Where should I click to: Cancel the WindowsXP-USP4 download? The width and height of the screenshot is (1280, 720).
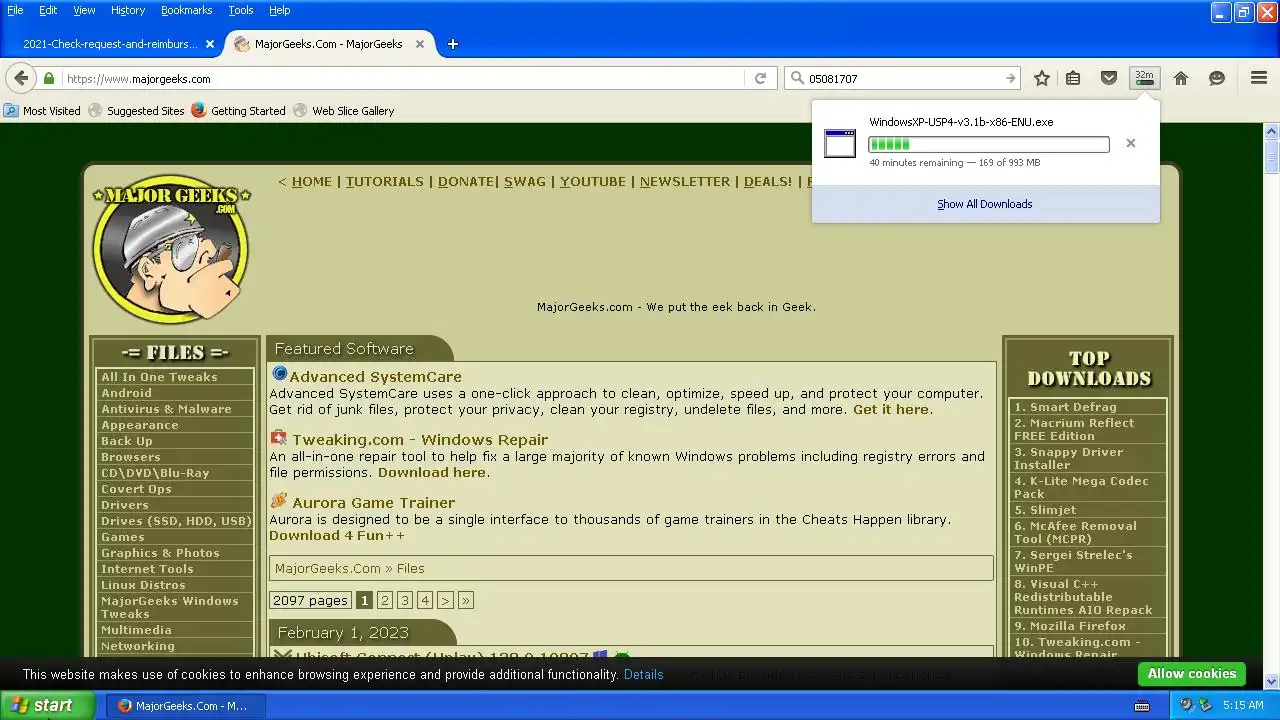point(1131,143)
